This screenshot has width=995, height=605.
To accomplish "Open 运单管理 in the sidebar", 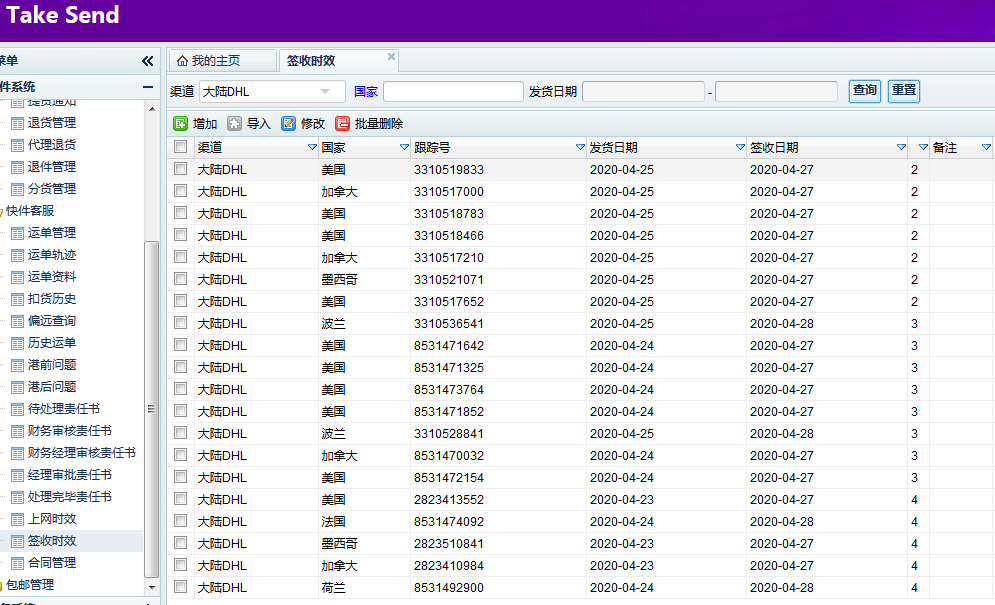I will pos(51,233).
